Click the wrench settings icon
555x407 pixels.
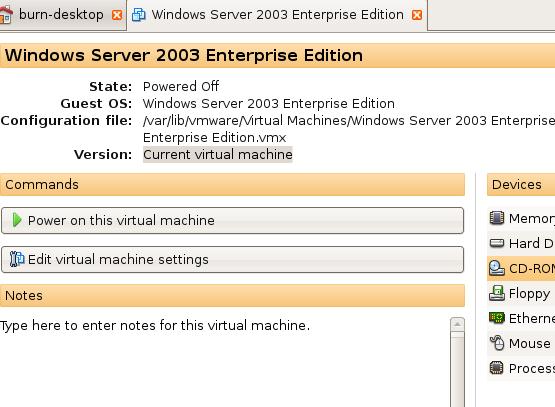17,259
